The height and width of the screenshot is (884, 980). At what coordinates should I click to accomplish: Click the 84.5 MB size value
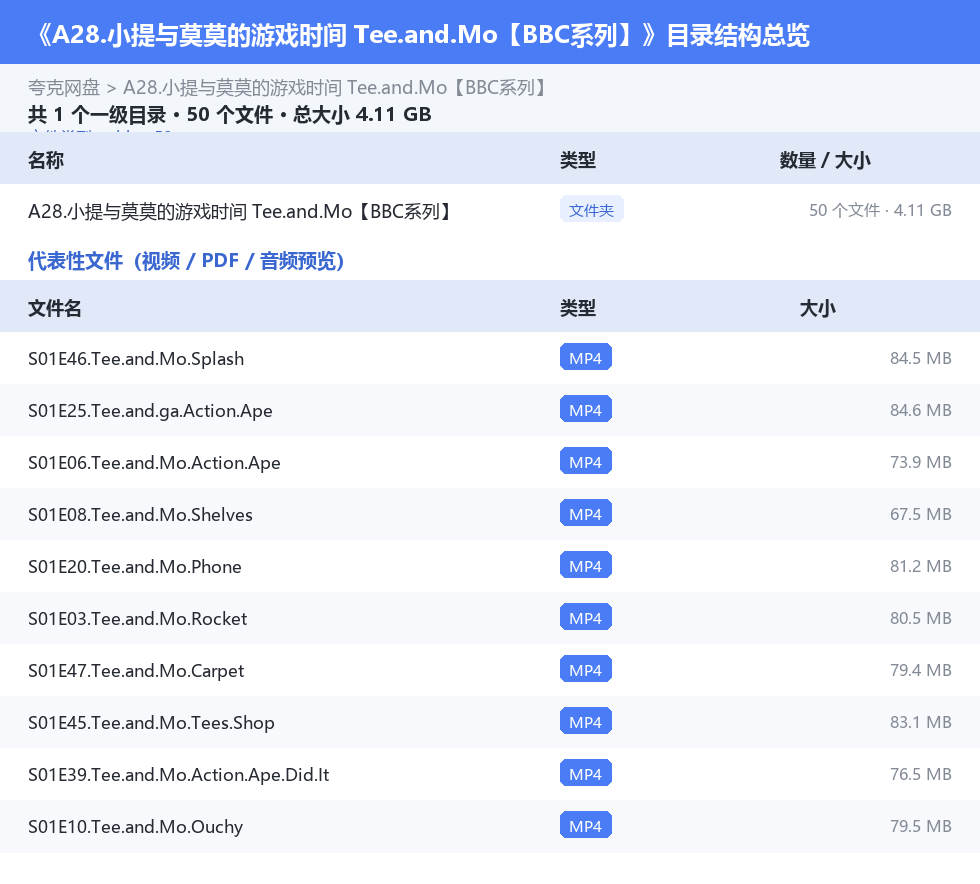coord(921,358)
